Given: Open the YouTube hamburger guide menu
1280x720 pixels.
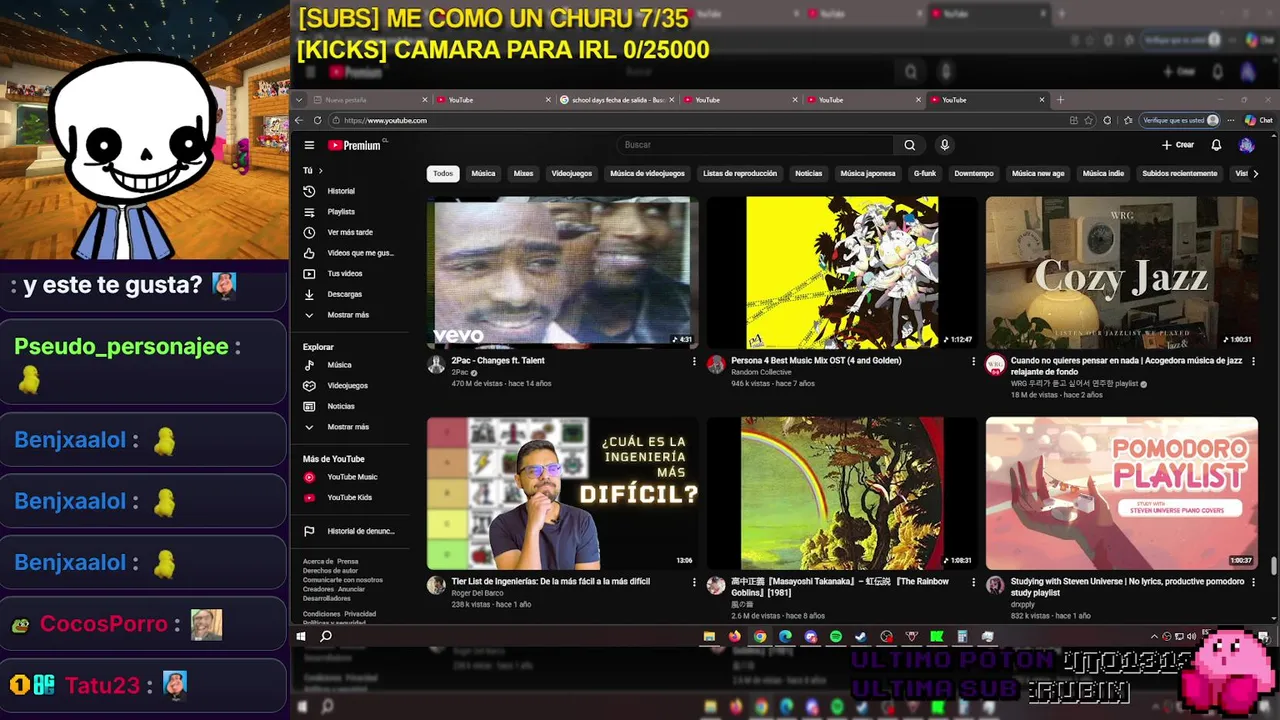Looking at the screenshot, I should tap(309, 145).
